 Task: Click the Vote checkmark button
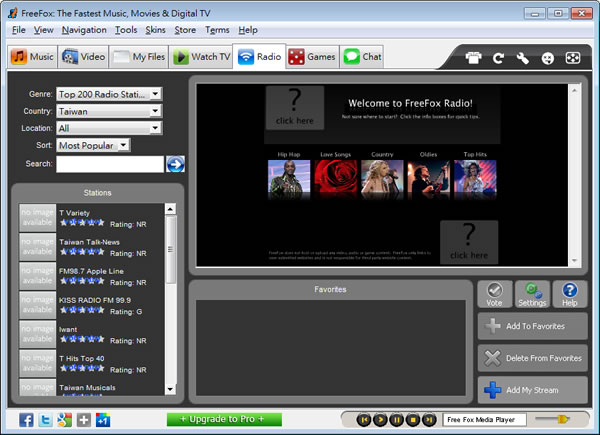495,294
